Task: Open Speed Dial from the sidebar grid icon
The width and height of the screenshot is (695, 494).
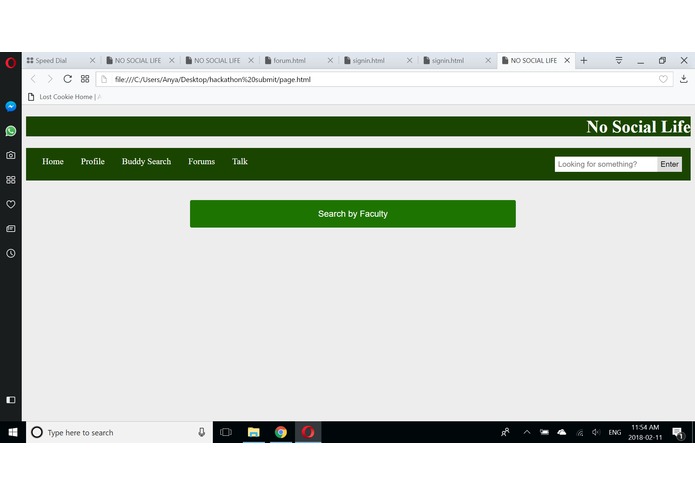Action: pos(11,180)
